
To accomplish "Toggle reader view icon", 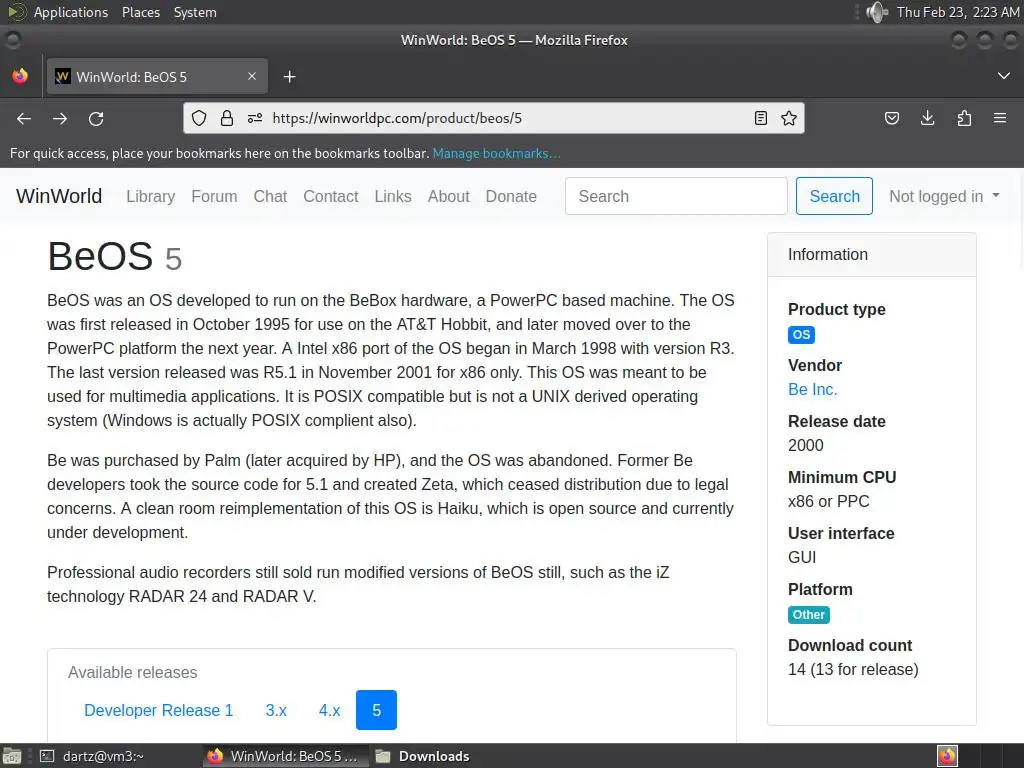I will [x=761, y=118].
